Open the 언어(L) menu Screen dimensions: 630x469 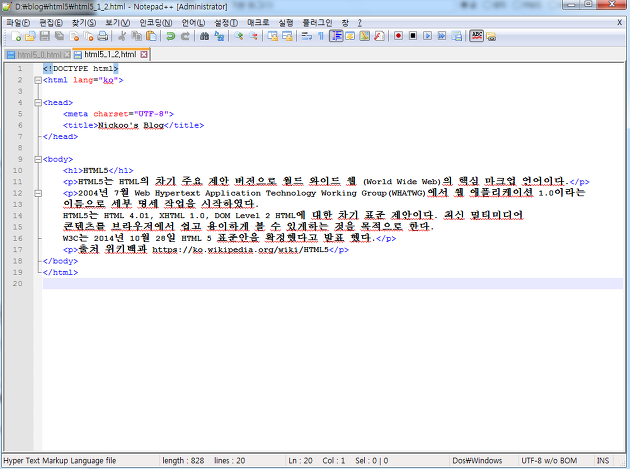click(x=193, y=23)
